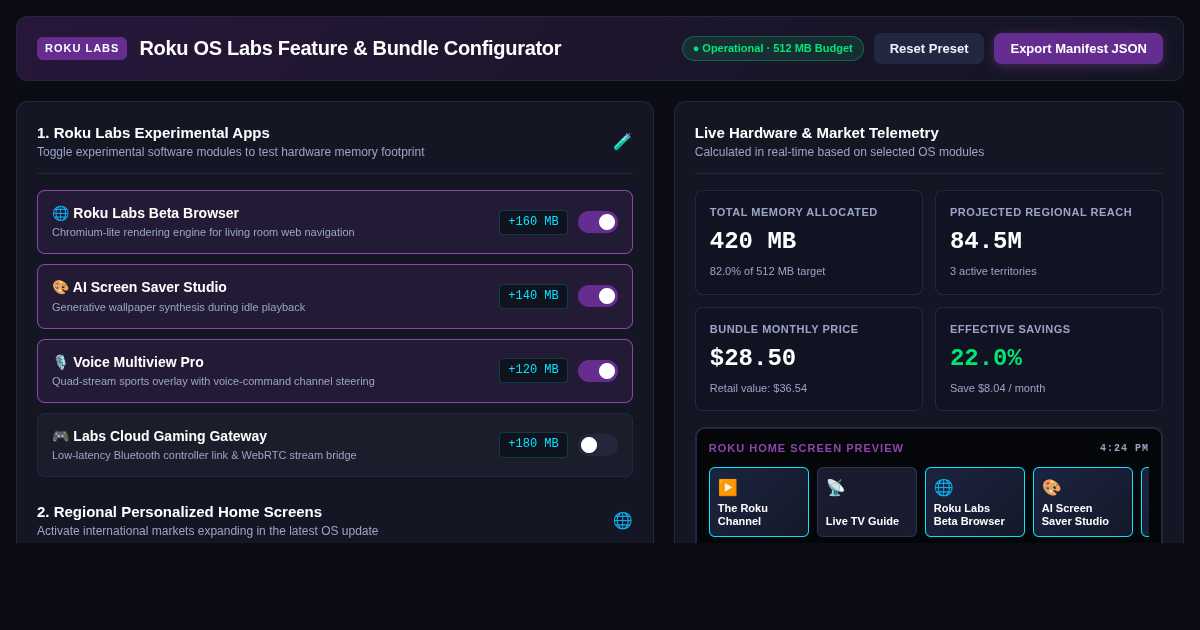Click the 'Live Hardware & Market Telemetry' heading

817,132
